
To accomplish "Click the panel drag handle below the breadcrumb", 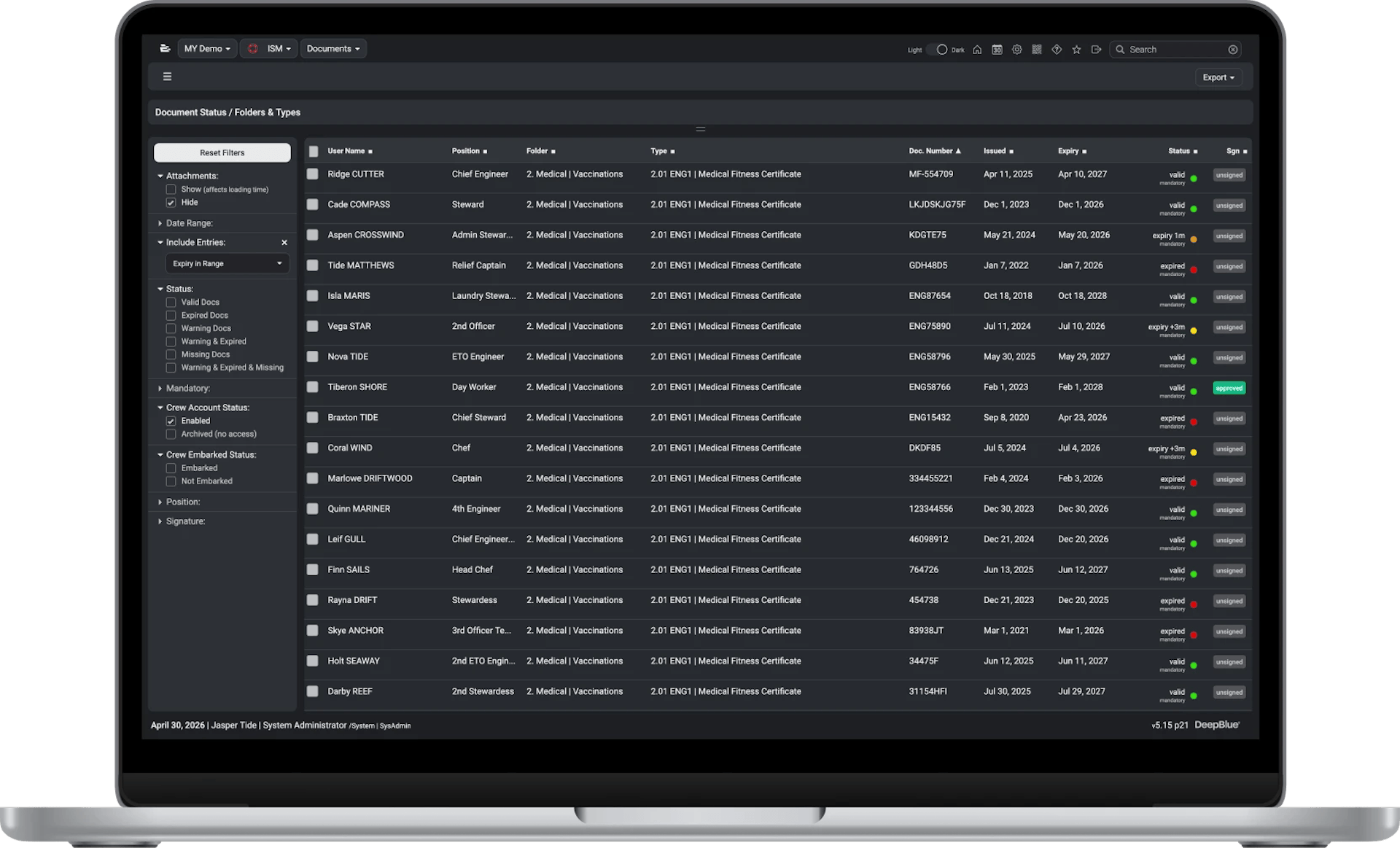I will [x=701, y=129].
